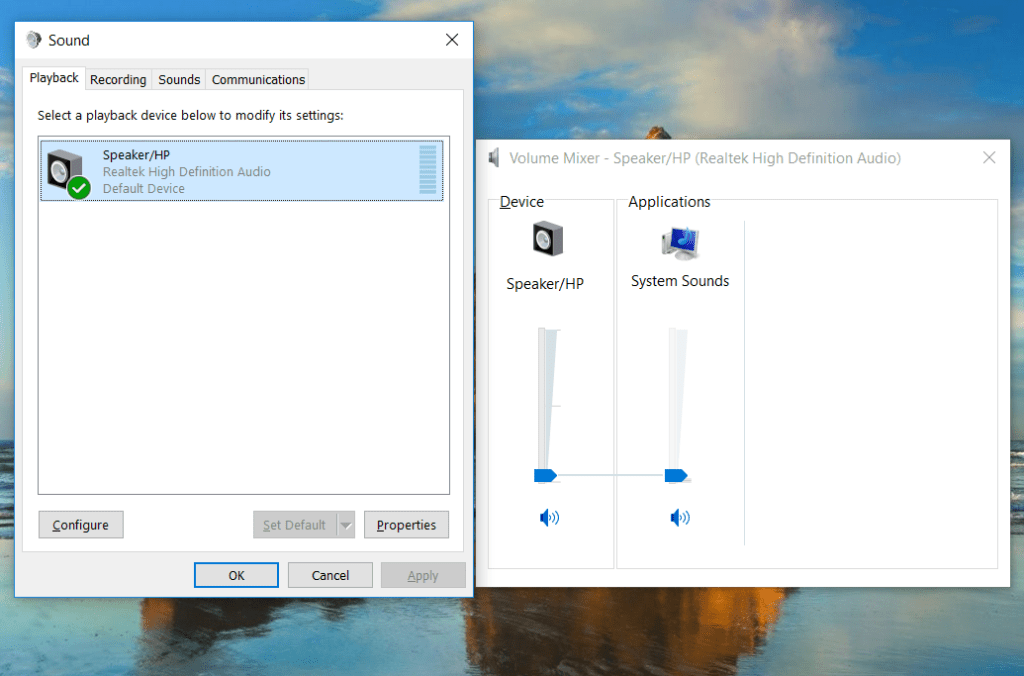Open the Set Default dropdown arrow
Screen dimensions: 1024x676
(x=346, y=524)
